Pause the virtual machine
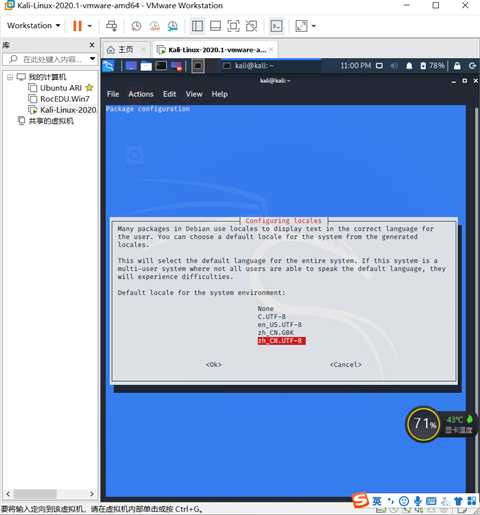 [77, 26]
